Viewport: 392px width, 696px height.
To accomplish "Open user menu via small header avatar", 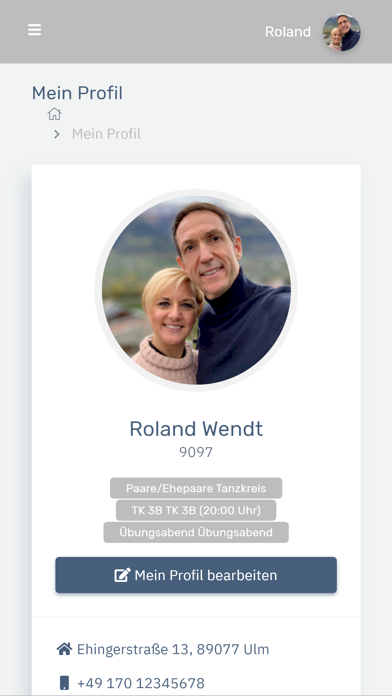I will (341, 32).
